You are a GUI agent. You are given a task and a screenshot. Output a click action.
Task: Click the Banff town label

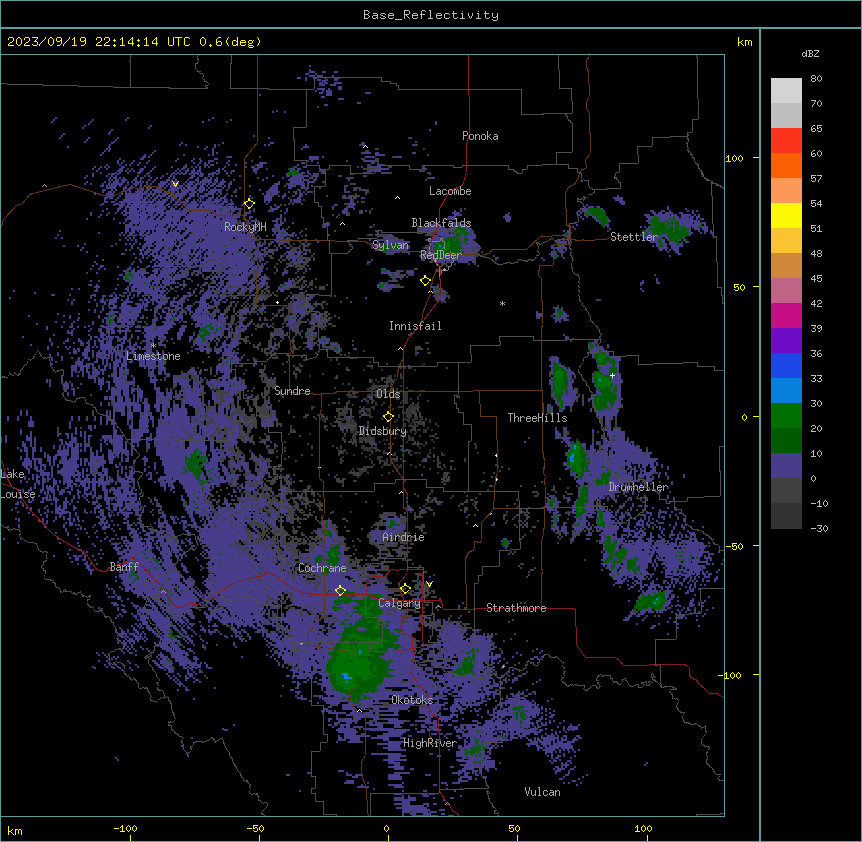pos(124,567)
